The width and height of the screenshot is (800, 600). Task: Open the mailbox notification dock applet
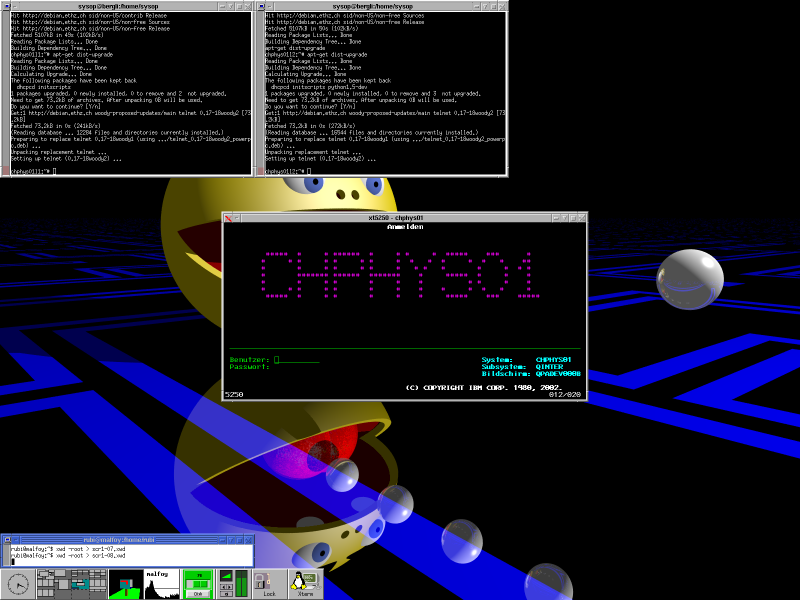pyautogui.click(x=126, y=584)
